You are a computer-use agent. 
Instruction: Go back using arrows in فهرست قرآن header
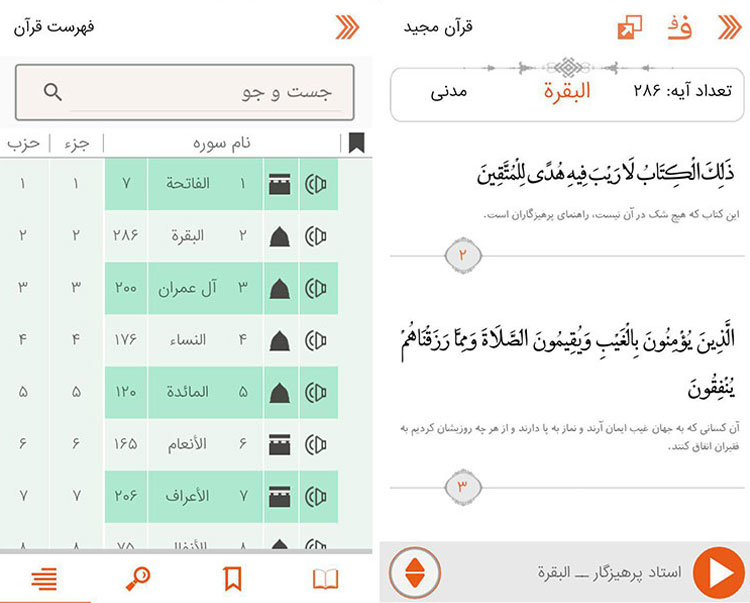point(347,27)
